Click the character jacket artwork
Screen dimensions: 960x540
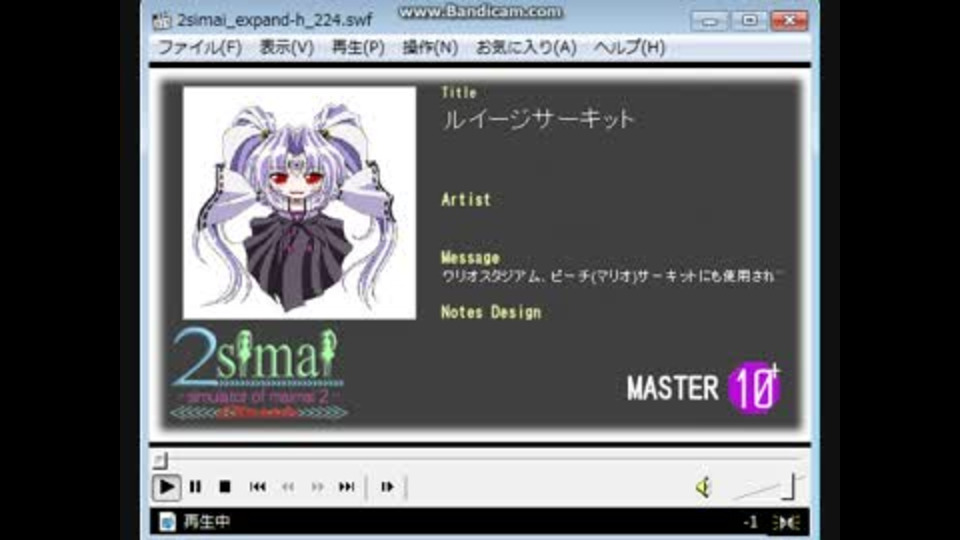299,203
